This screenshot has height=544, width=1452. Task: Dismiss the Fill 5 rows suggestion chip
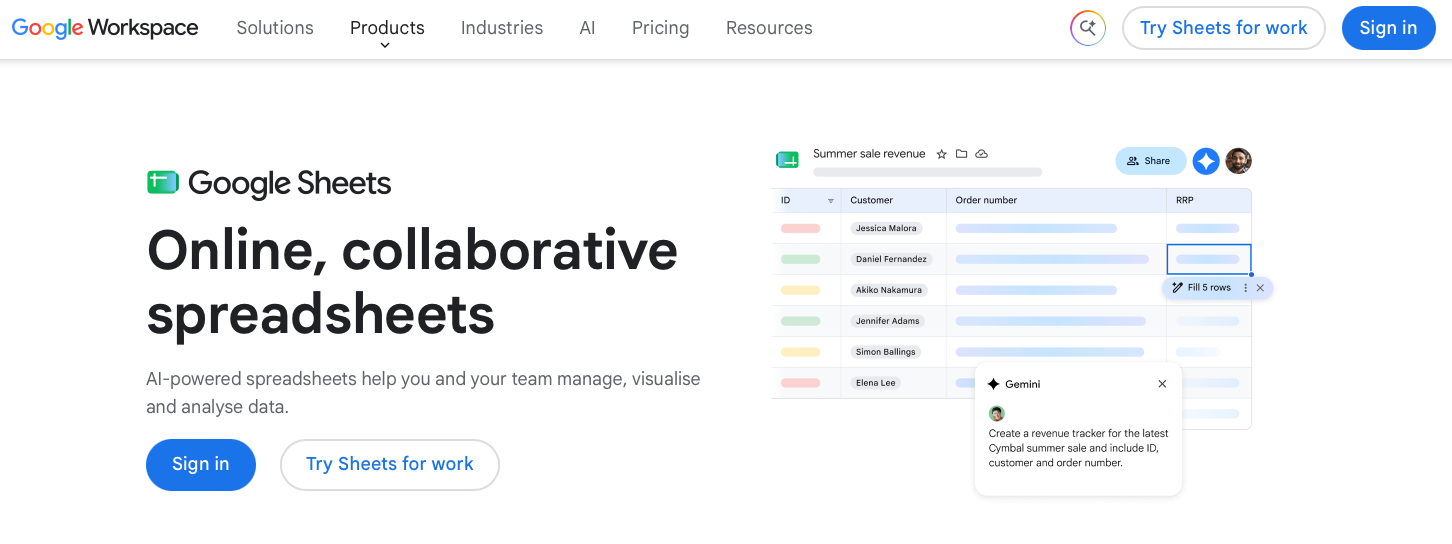(x=1260, y=288)
